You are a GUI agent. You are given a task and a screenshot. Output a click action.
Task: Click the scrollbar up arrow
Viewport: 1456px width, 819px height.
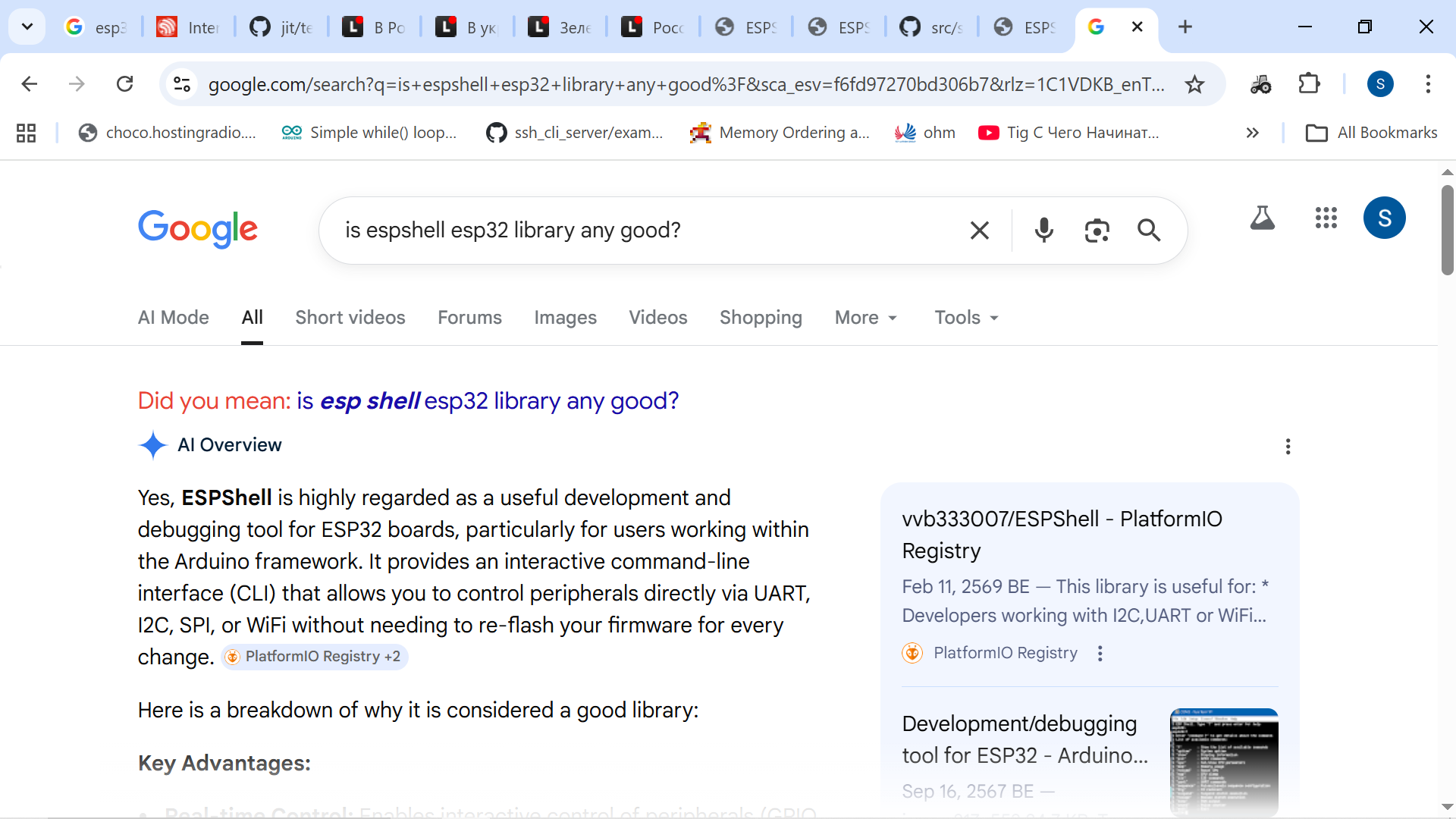point(1448,172)
